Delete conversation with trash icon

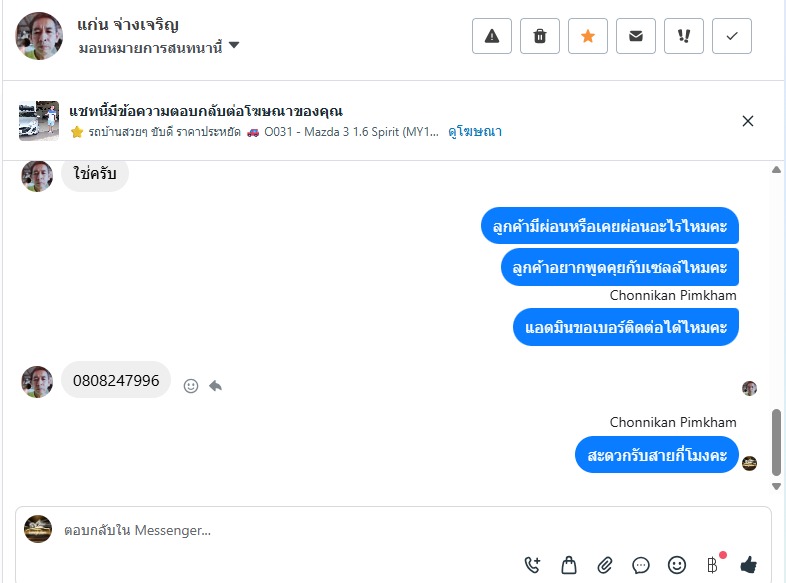tap(540, 36)
